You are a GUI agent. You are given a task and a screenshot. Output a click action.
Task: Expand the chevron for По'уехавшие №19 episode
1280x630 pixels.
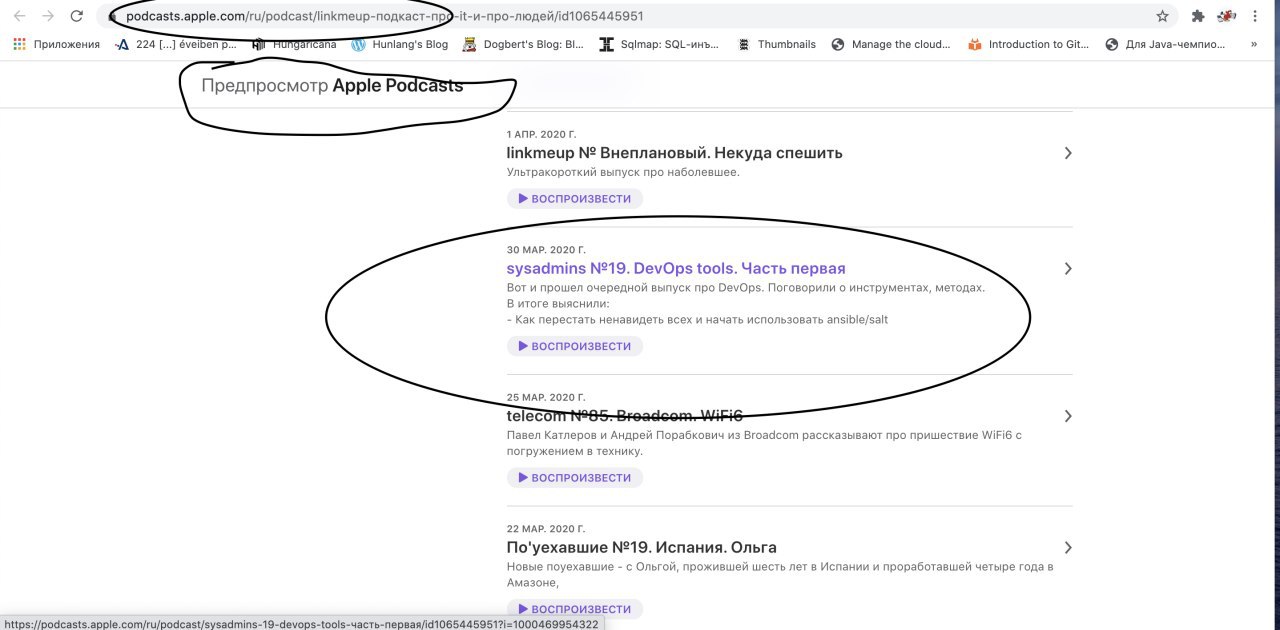click(x=1068, y=547)
